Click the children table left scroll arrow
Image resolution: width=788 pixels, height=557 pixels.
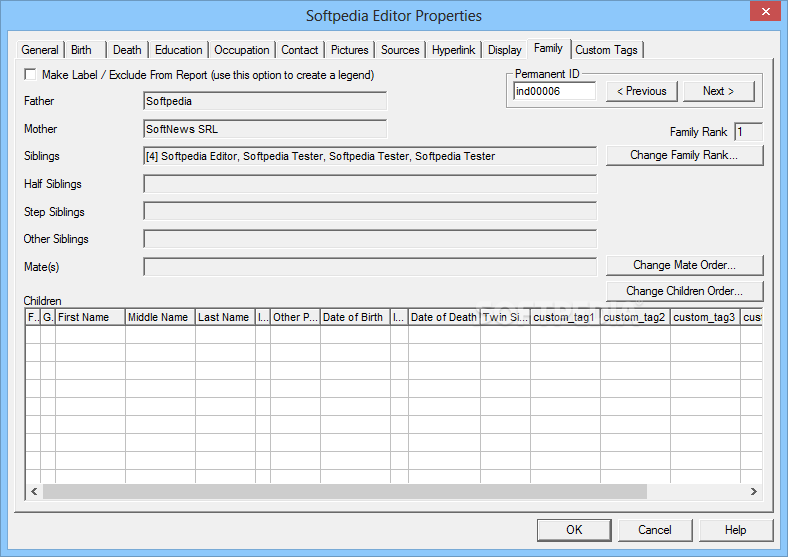pos(34,492)
